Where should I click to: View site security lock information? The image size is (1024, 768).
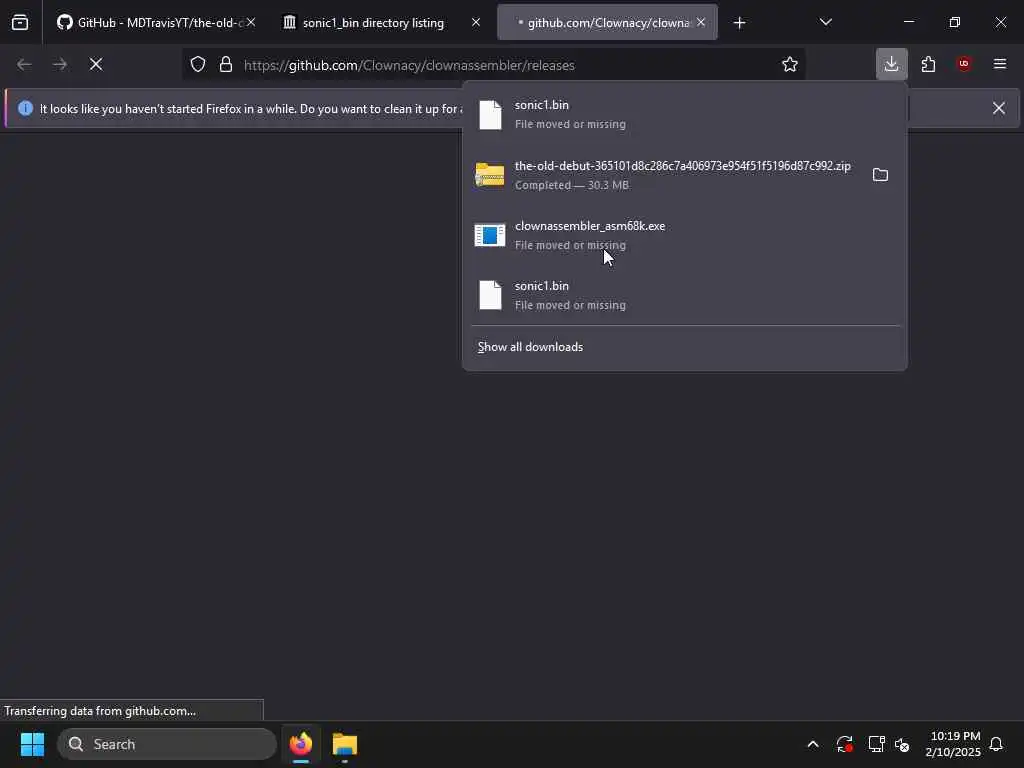coord(226,65)
